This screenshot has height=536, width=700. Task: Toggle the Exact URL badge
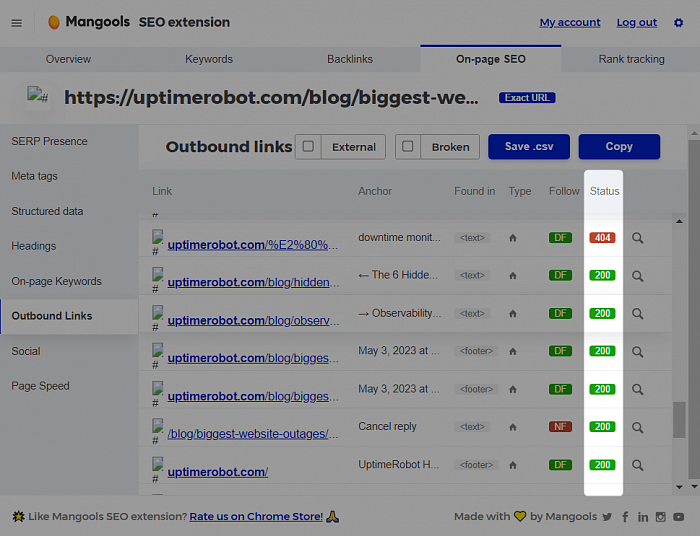point(527,98)
